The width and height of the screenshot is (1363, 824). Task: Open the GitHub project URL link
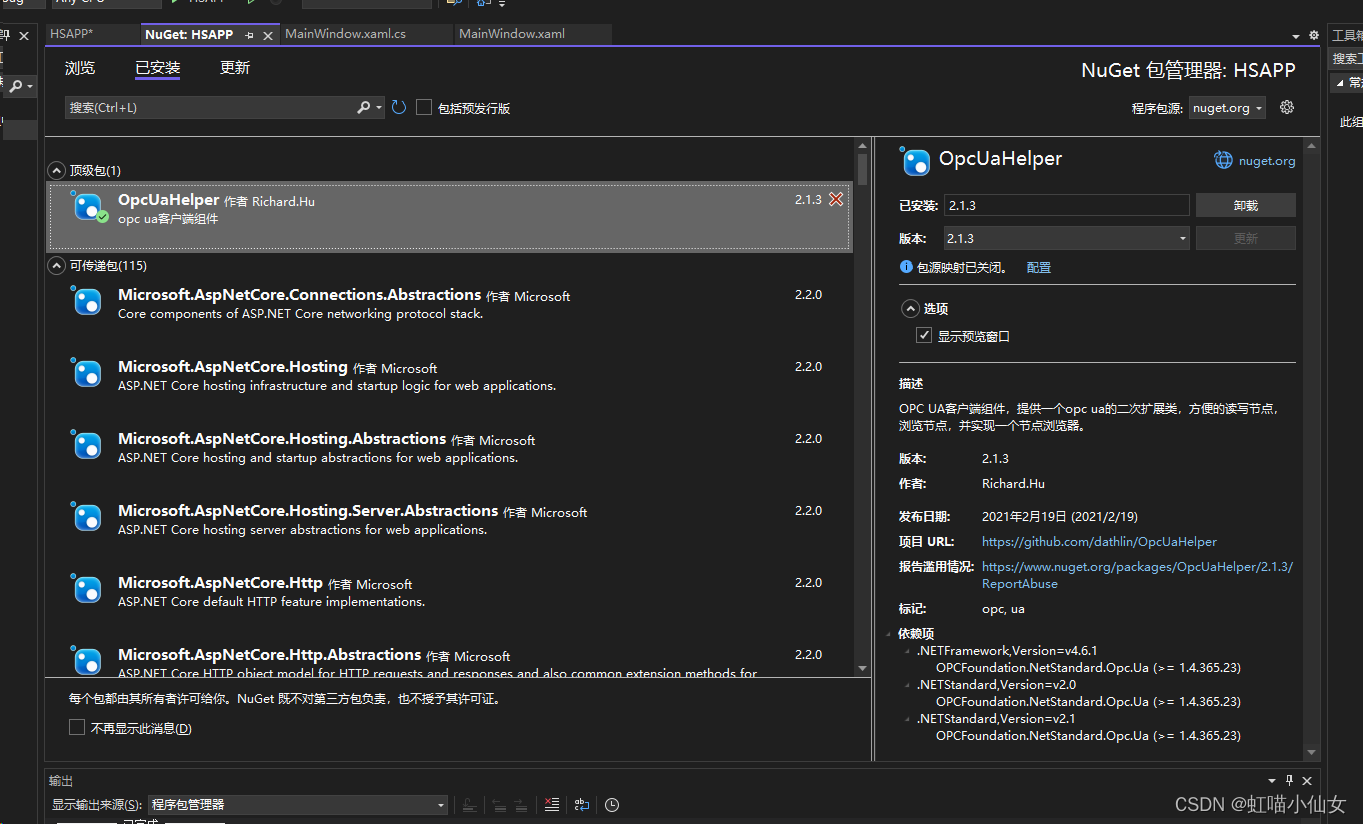1099,541
